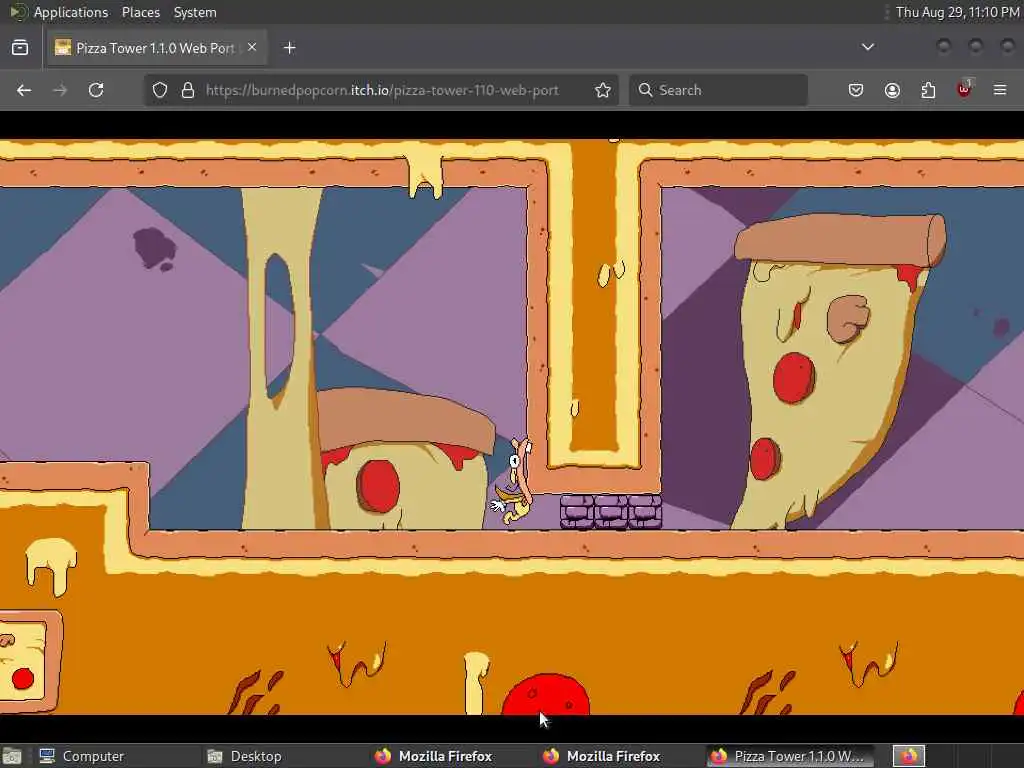
Task: Close the Pizza Tower tab
Action: 252,47
